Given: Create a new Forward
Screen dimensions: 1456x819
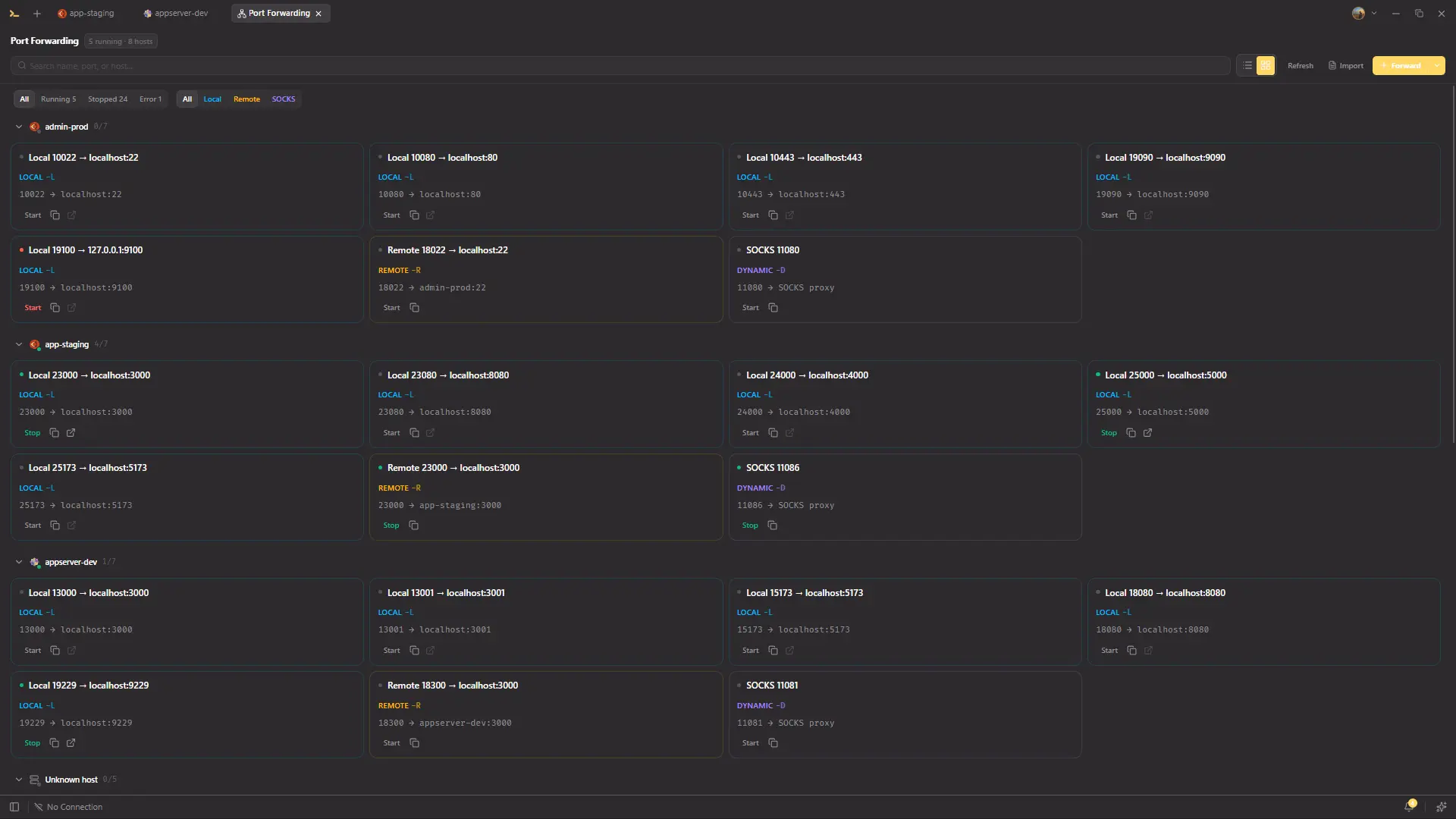Looking at the screenshot, I should click(x=1401, y=66).
